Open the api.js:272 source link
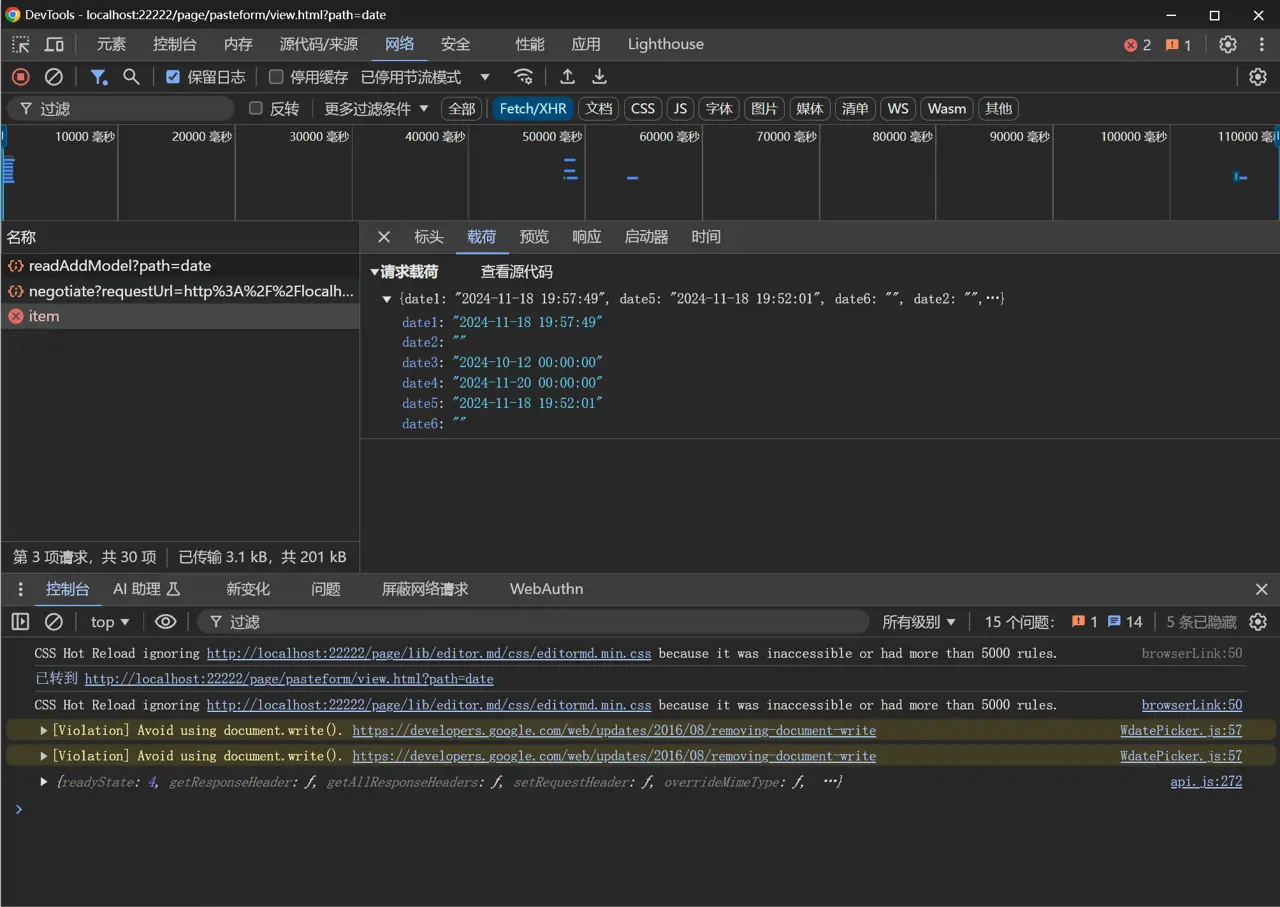The width and height of the screenshot is (1280, 907). [x=1206, y=782]
